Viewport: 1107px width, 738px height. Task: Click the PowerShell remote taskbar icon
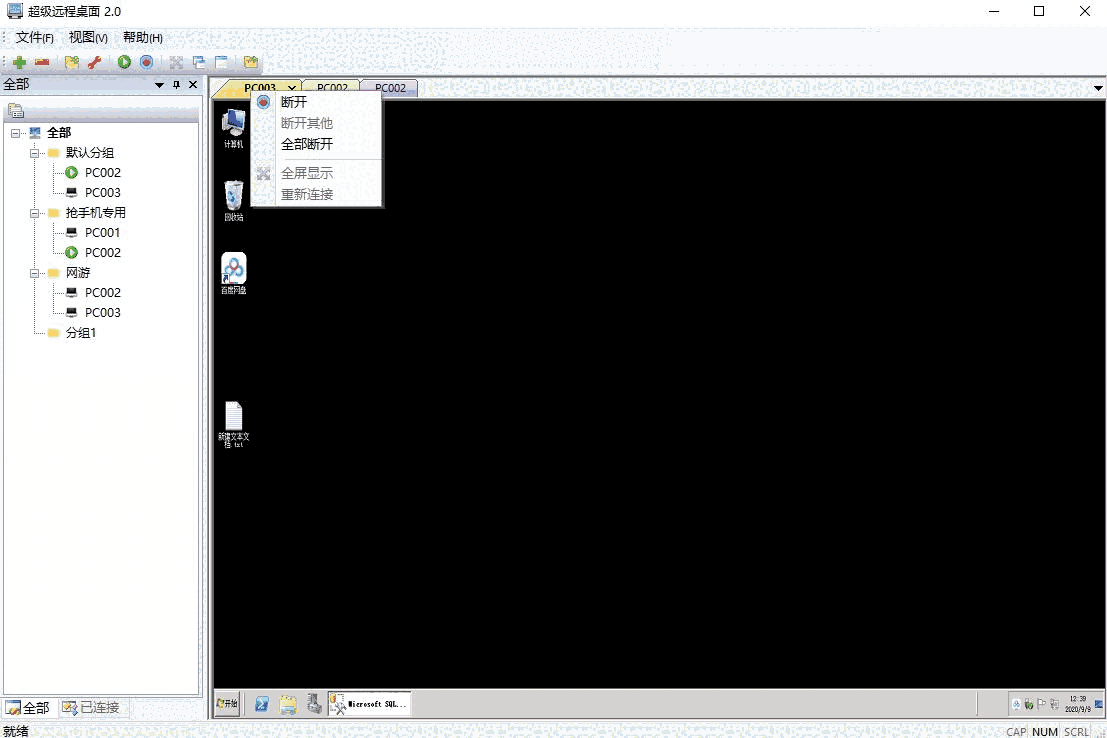point(262,703)
